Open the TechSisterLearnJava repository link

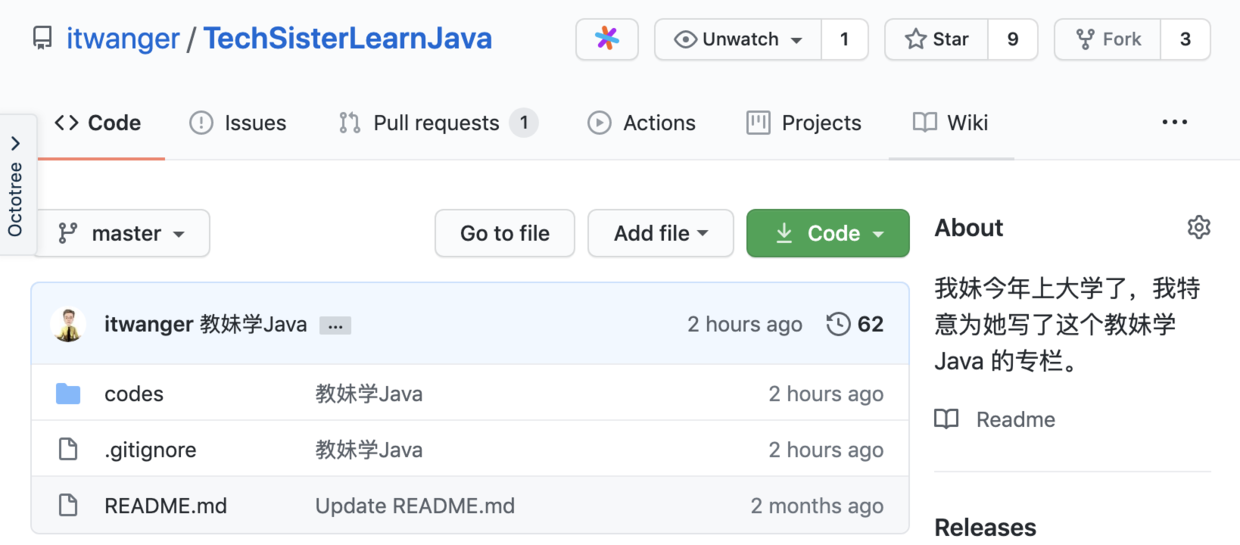click(348, 39)
